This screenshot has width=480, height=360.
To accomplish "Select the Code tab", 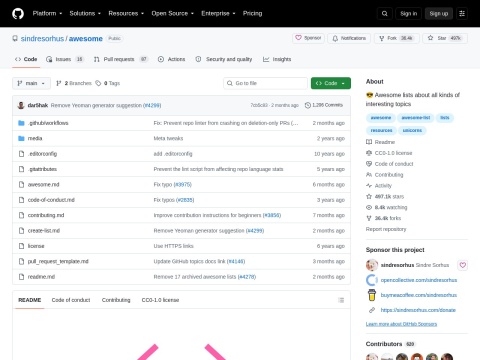I will [x=26, y=59].
